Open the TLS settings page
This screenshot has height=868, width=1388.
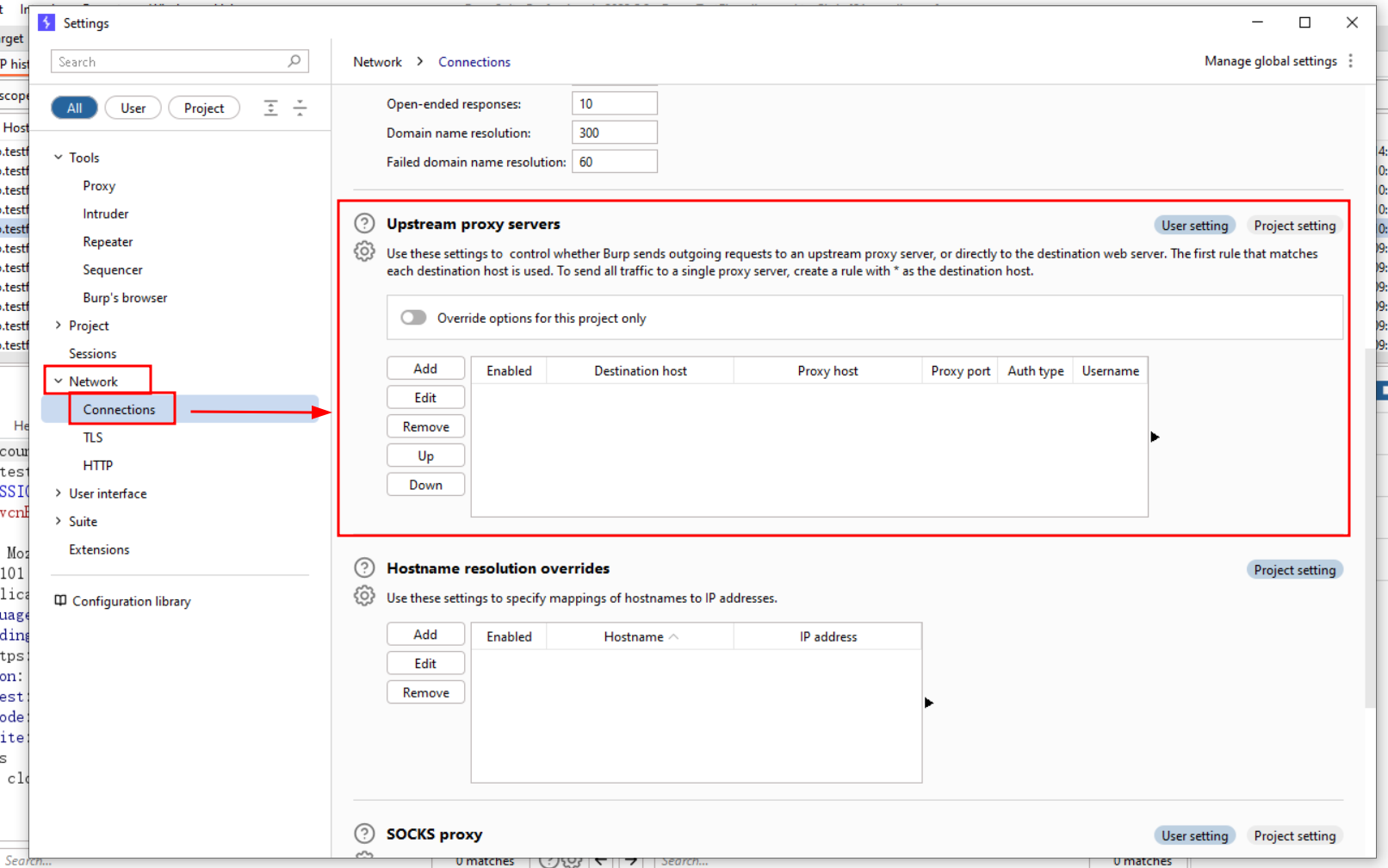(93, 437)
